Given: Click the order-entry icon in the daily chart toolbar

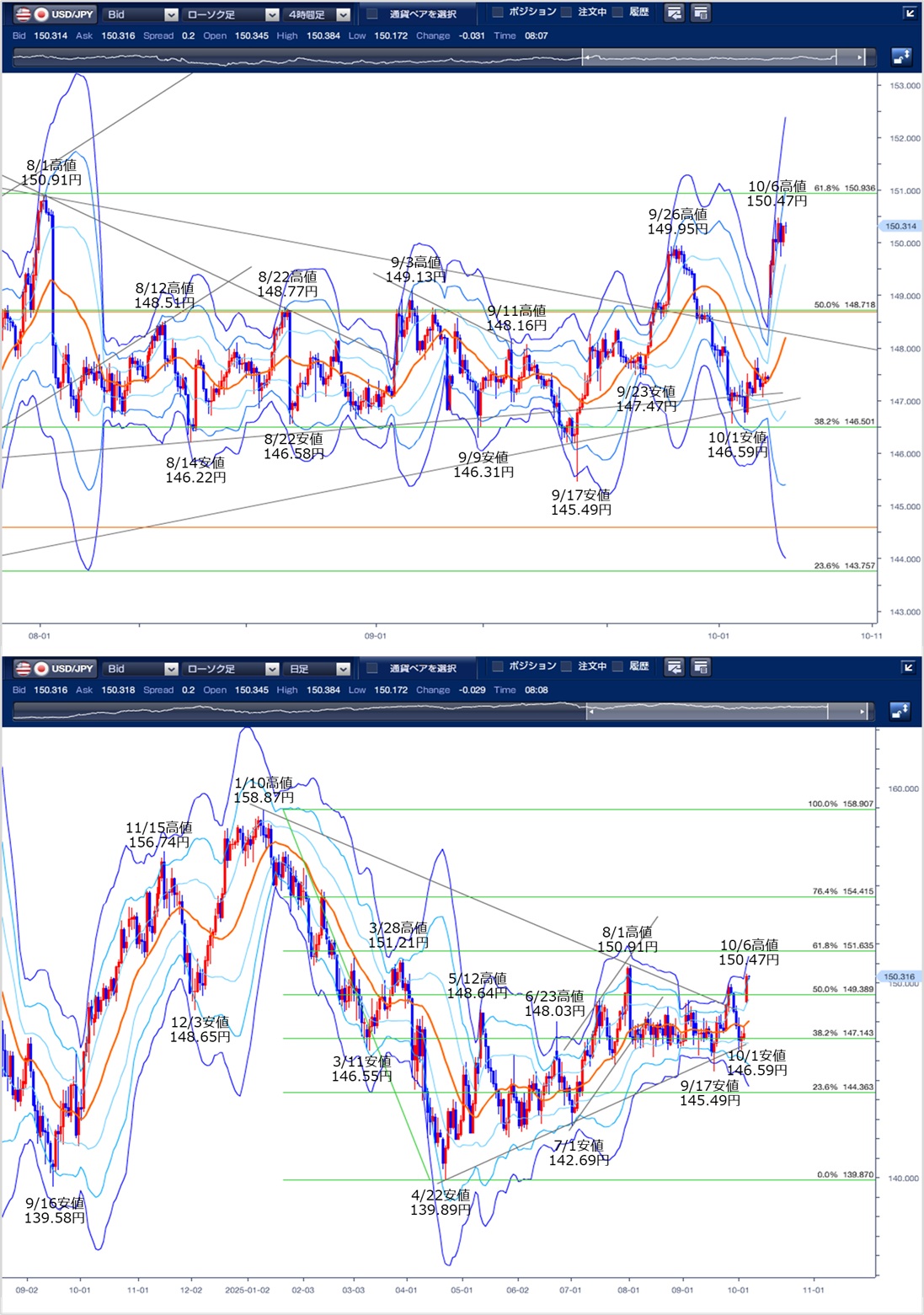Looking at the screenshot, I should point(674,668).
